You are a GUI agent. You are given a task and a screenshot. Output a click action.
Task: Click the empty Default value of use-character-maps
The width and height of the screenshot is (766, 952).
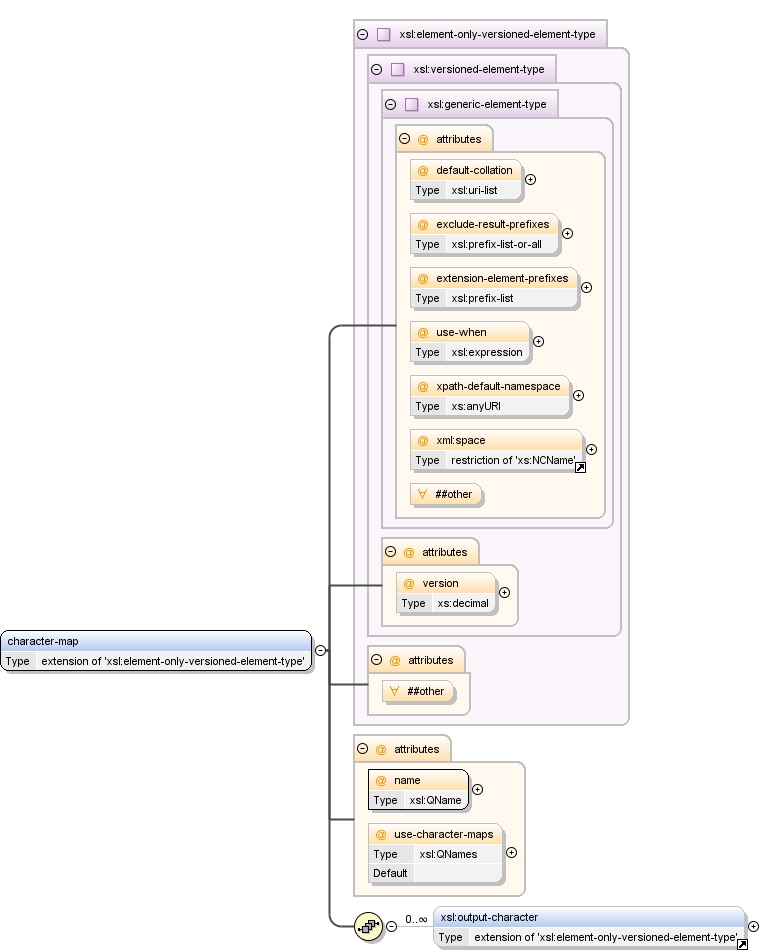pos(458,874)
